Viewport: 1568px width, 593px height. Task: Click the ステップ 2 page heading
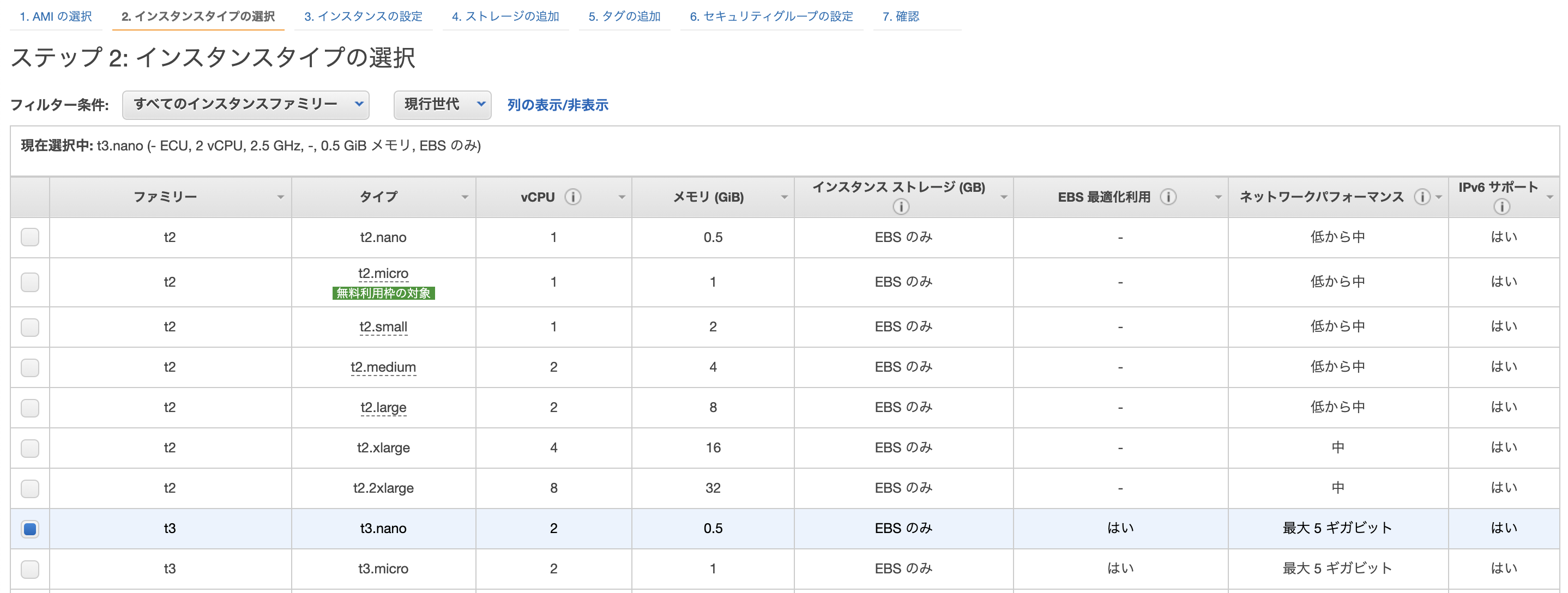pyautogui.click(x=213, y=58)
